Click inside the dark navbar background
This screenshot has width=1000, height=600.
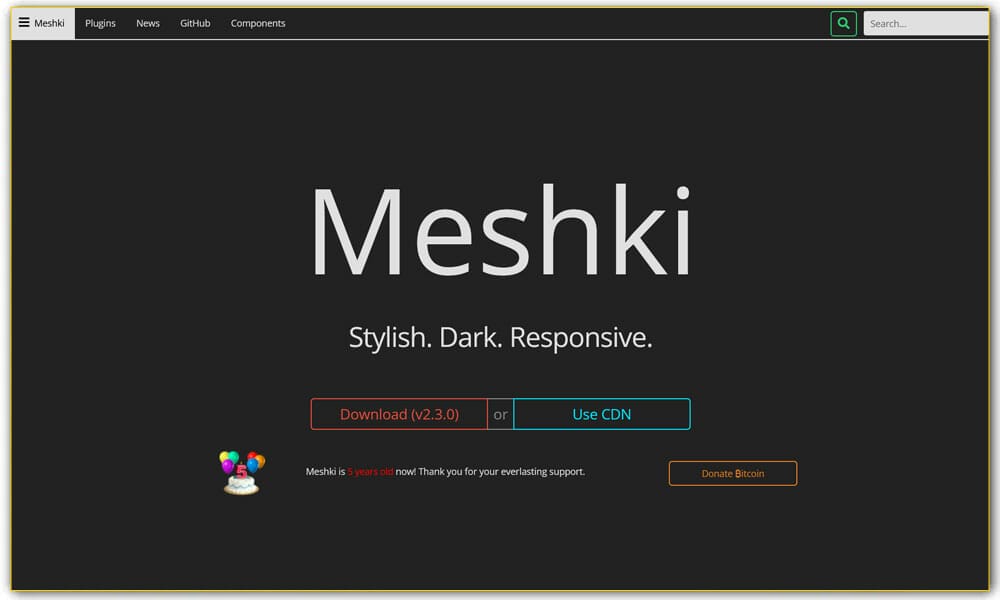(x=550, y=22)
